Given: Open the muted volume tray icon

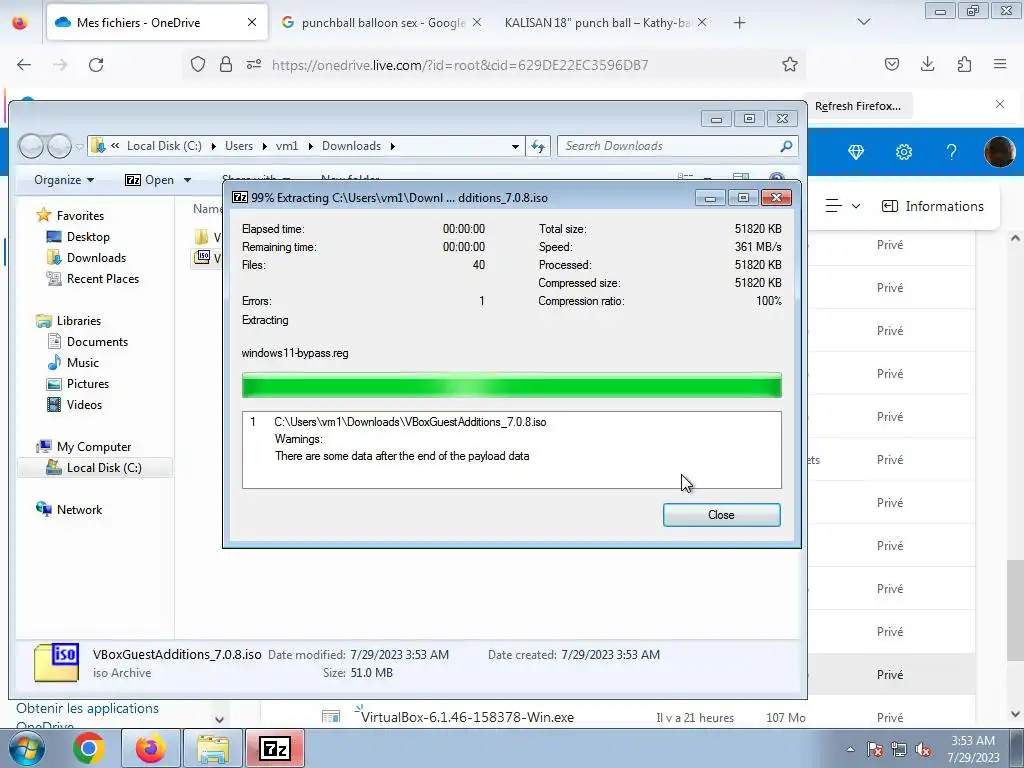Looking at the screenshot, I should (x=923, y=750).
